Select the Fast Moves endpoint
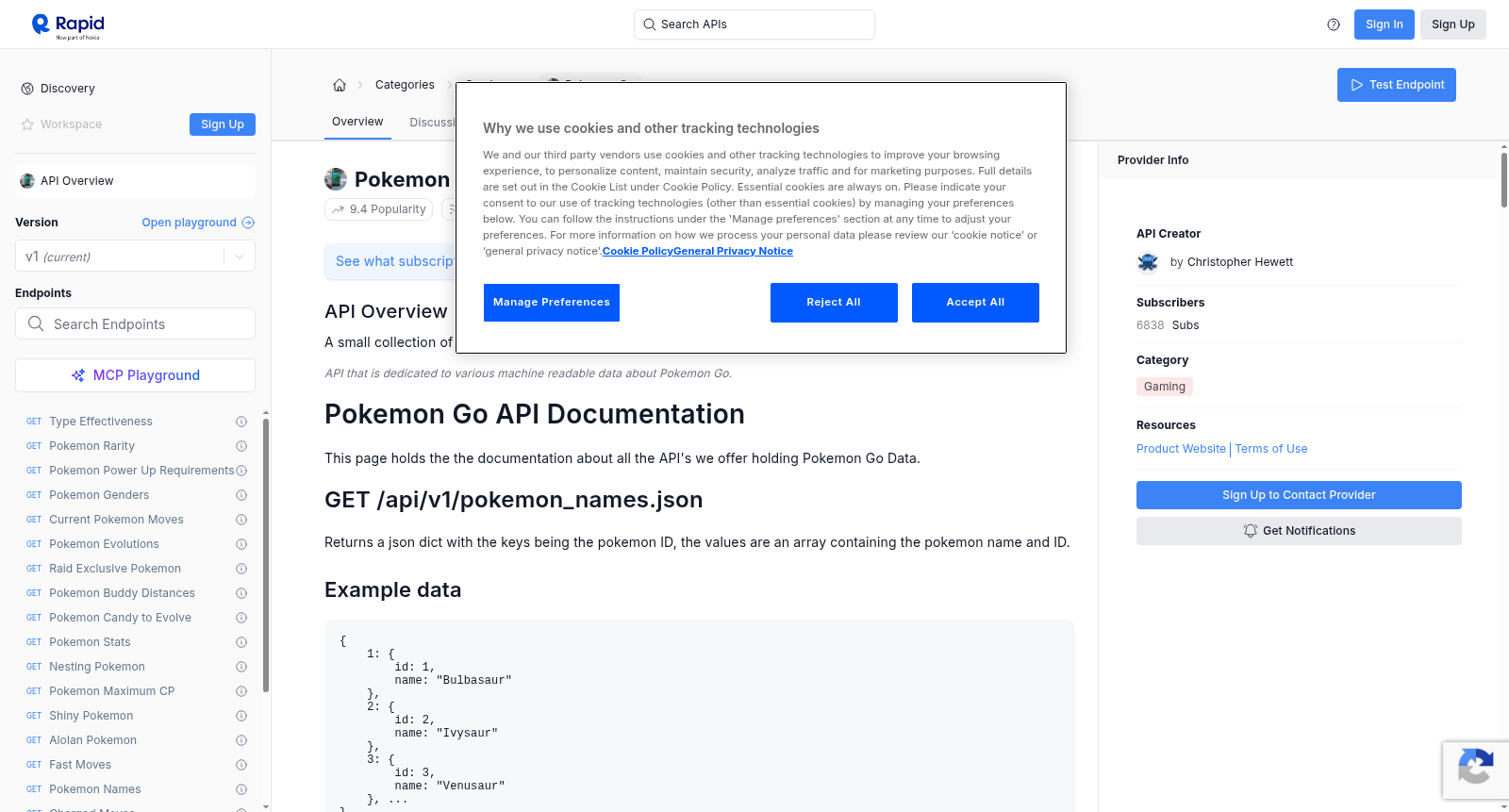The image size is (1509, 812). pos(80,765)
